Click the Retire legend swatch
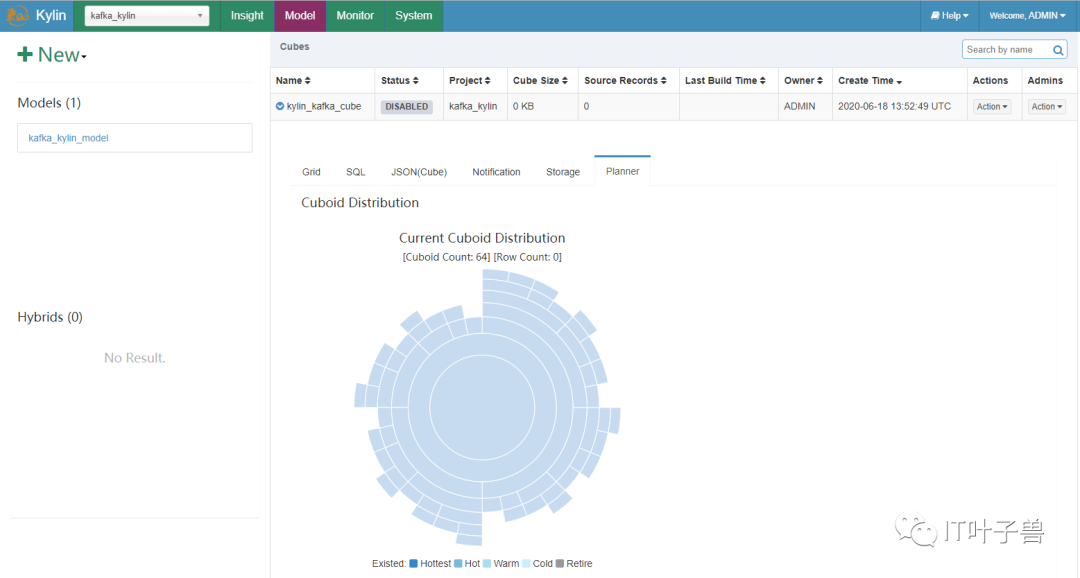Image resolution: width=1080 pixels, height=578 pixels. (560, 563)
